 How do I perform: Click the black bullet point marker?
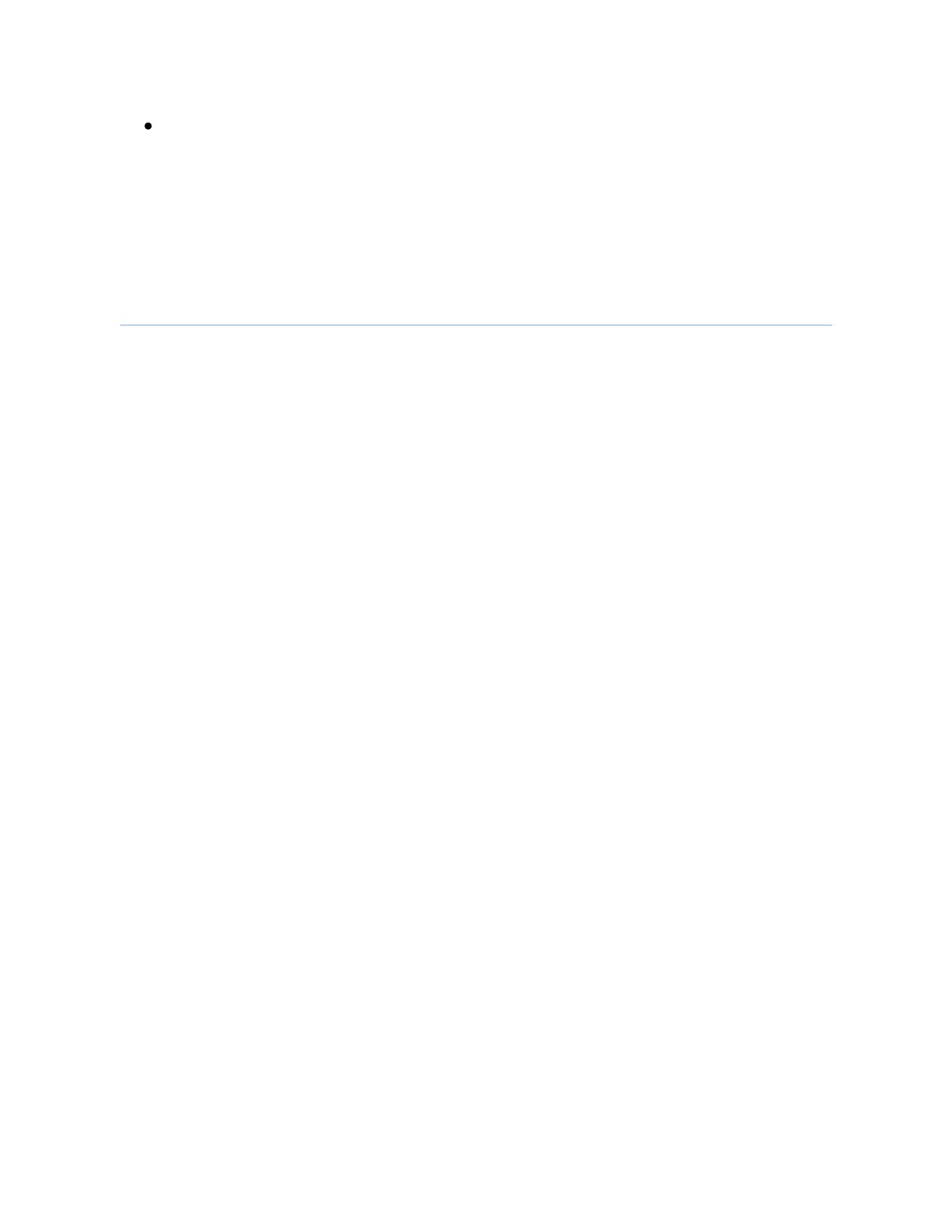click(148, 126)
